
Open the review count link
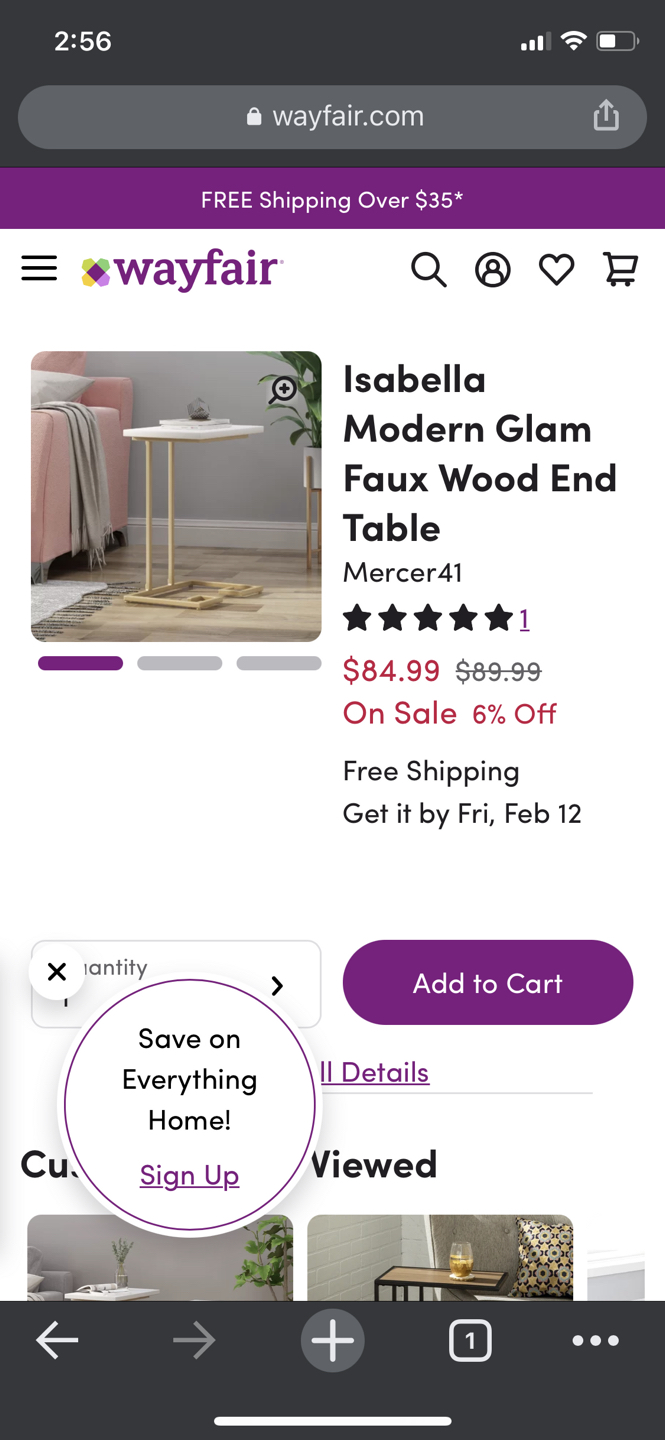(524, 619)
